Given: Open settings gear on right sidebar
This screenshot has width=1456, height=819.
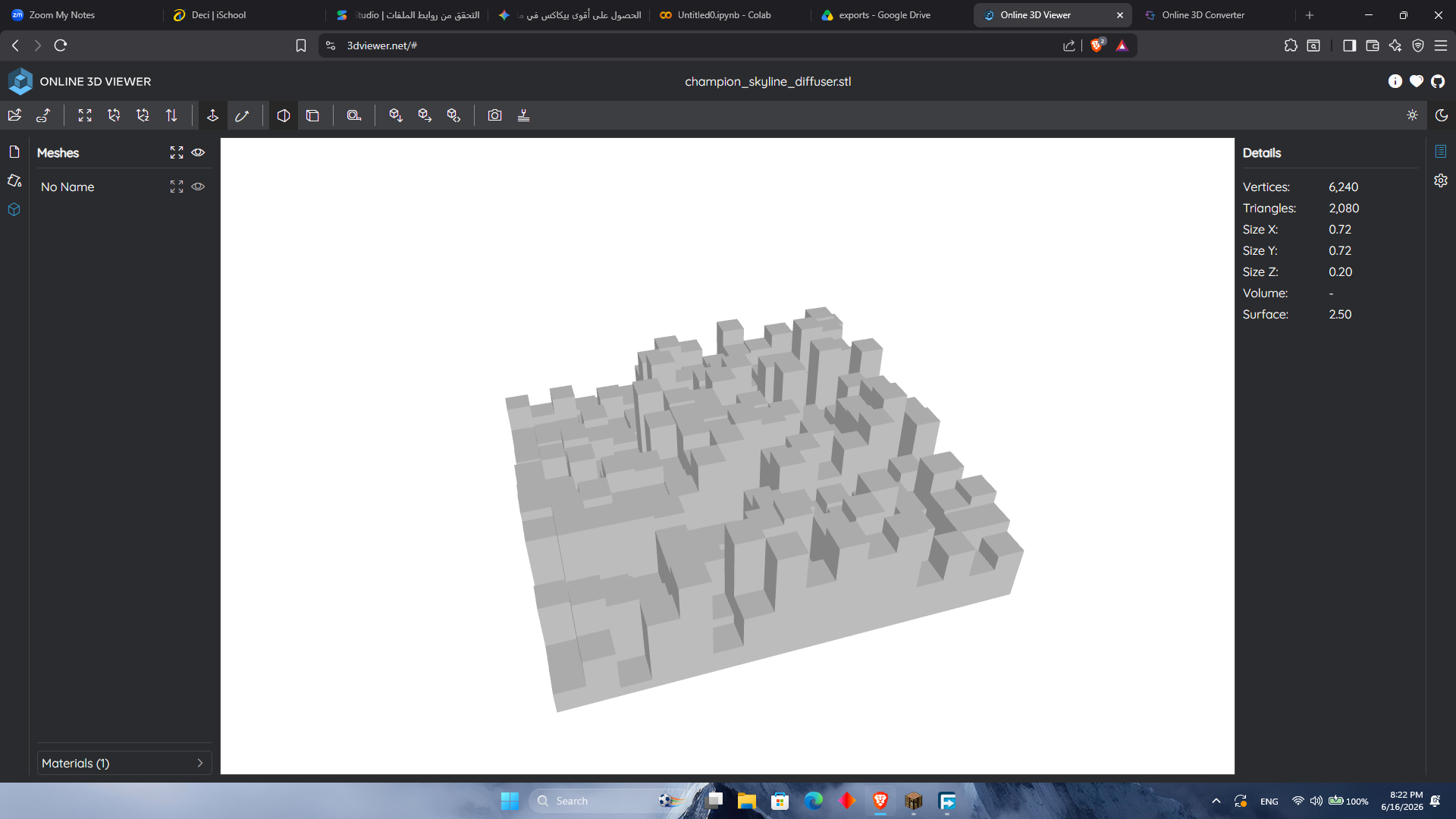Looking at the screenshot, I should [1441, 180].
